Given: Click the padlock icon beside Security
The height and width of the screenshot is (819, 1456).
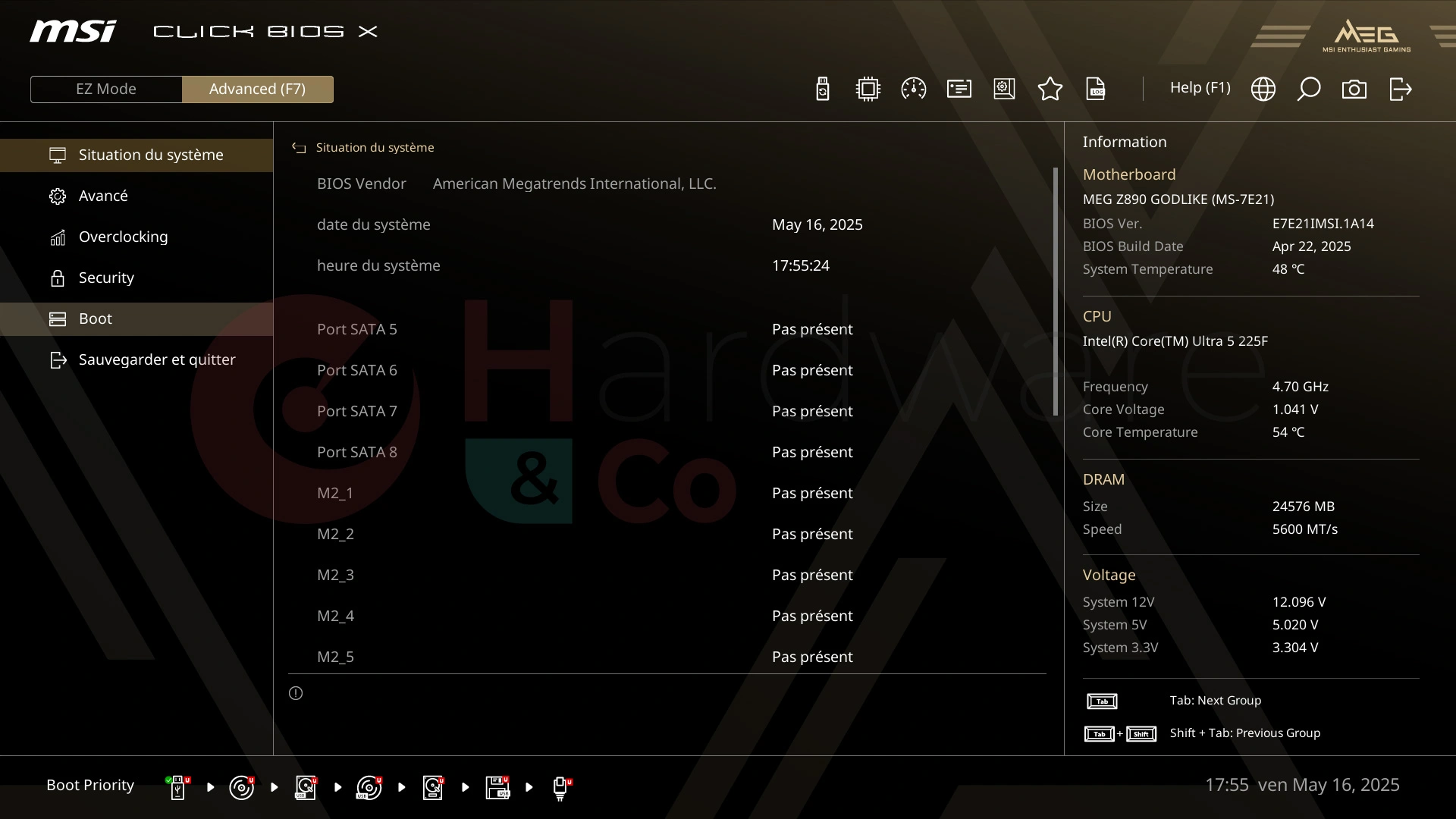Looking at the screenshot, I should coord(58,278).
